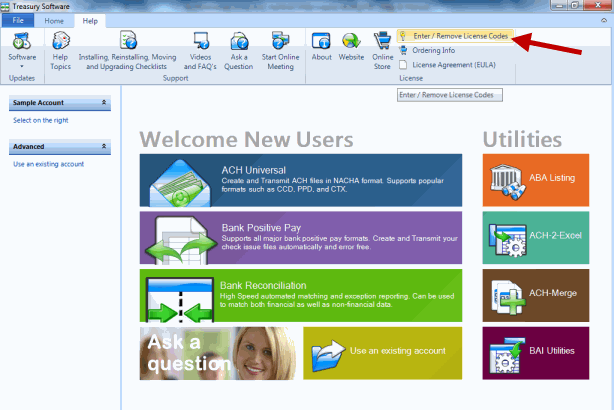Open Installing, Reinstalling, Moving and Upgrading Checklists
Screen dimensions: 614x410
(127, 51)
